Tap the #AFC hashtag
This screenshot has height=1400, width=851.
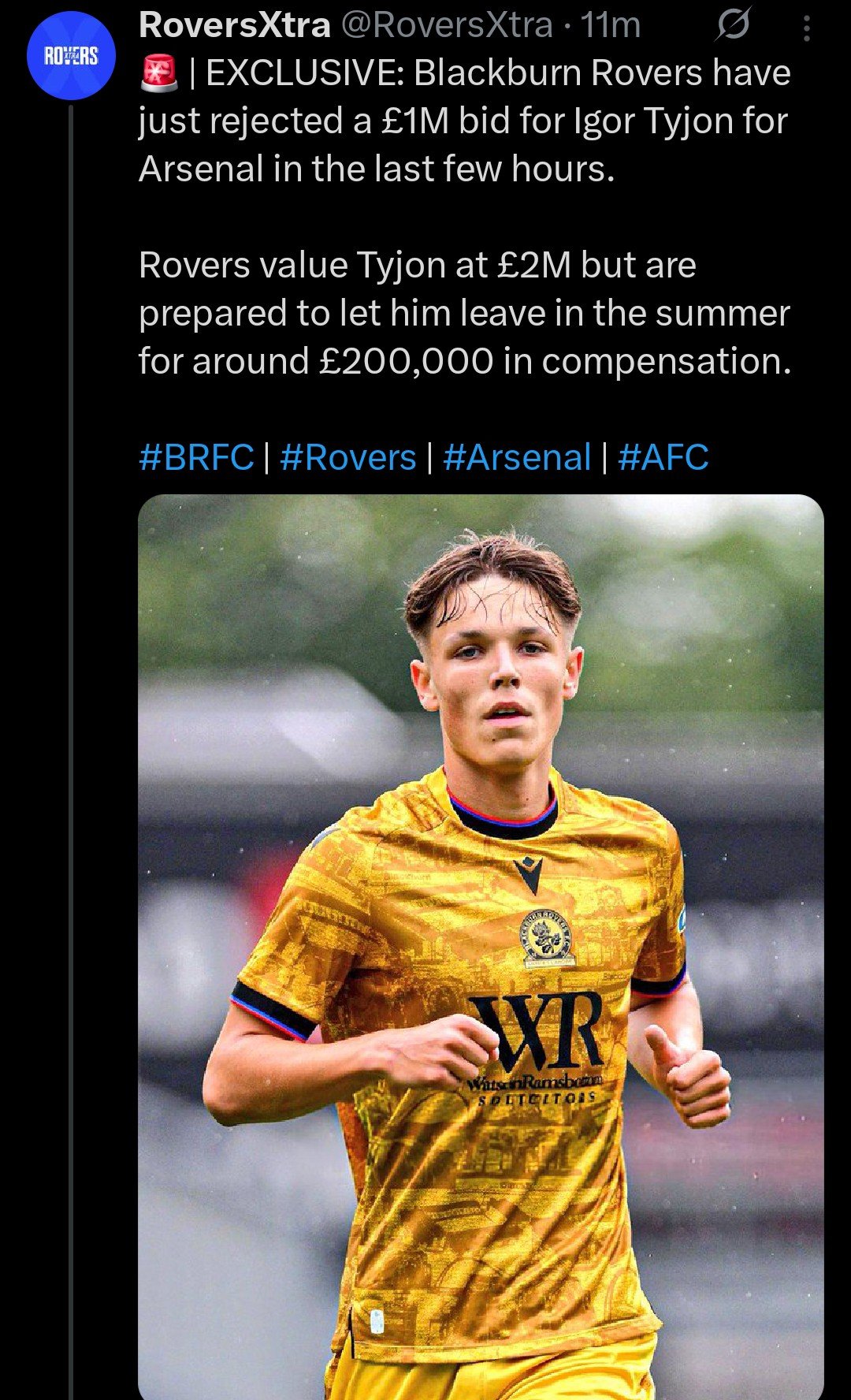(x=663, y=457)
